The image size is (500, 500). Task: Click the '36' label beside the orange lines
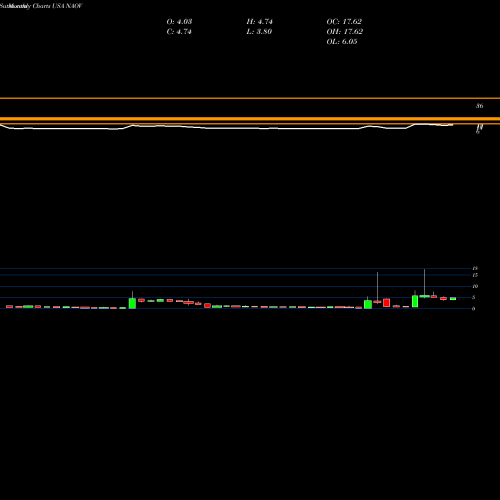click(479, 106)
